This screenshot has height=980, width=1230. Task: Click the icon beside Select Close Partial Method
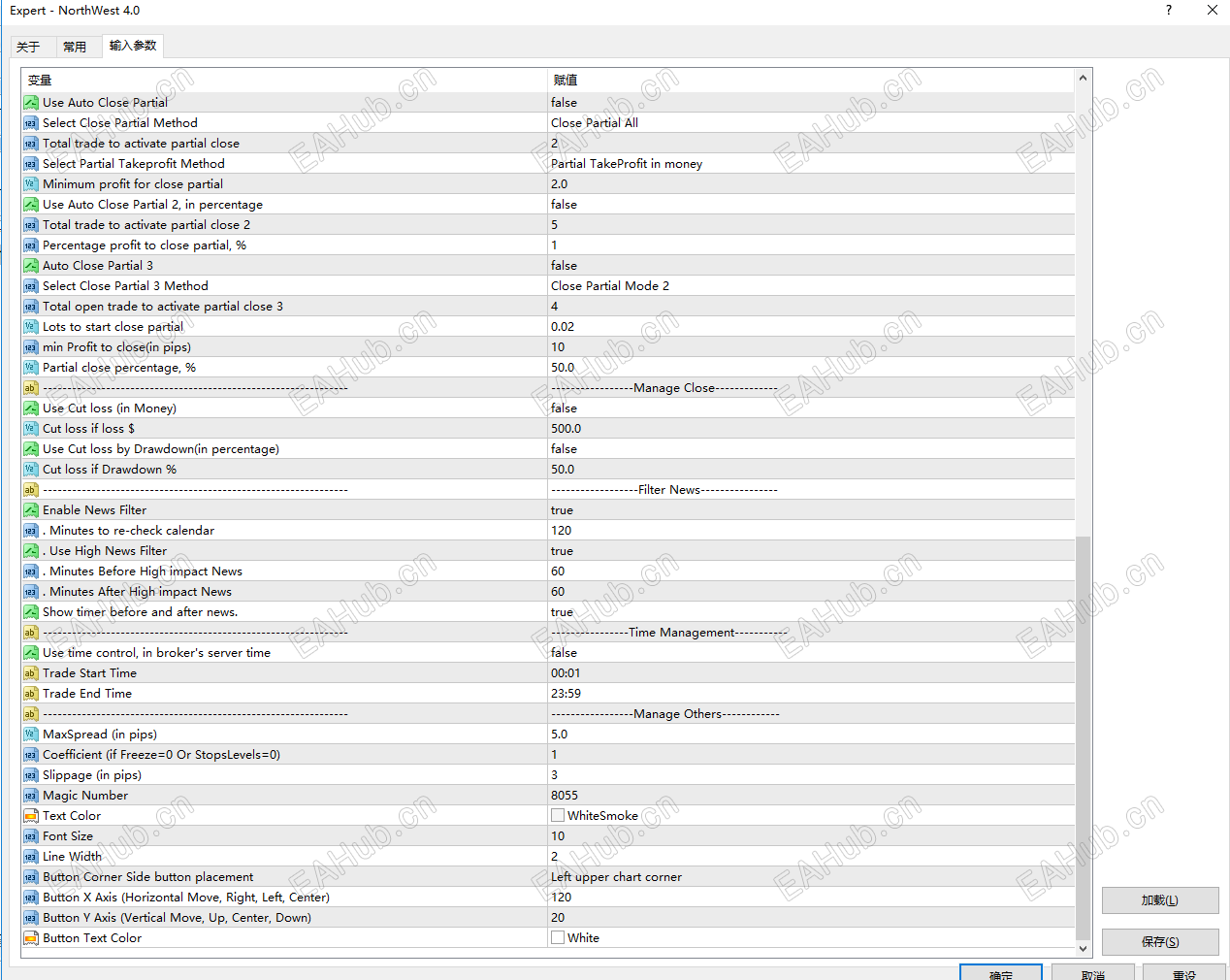[x=31, y=122]
